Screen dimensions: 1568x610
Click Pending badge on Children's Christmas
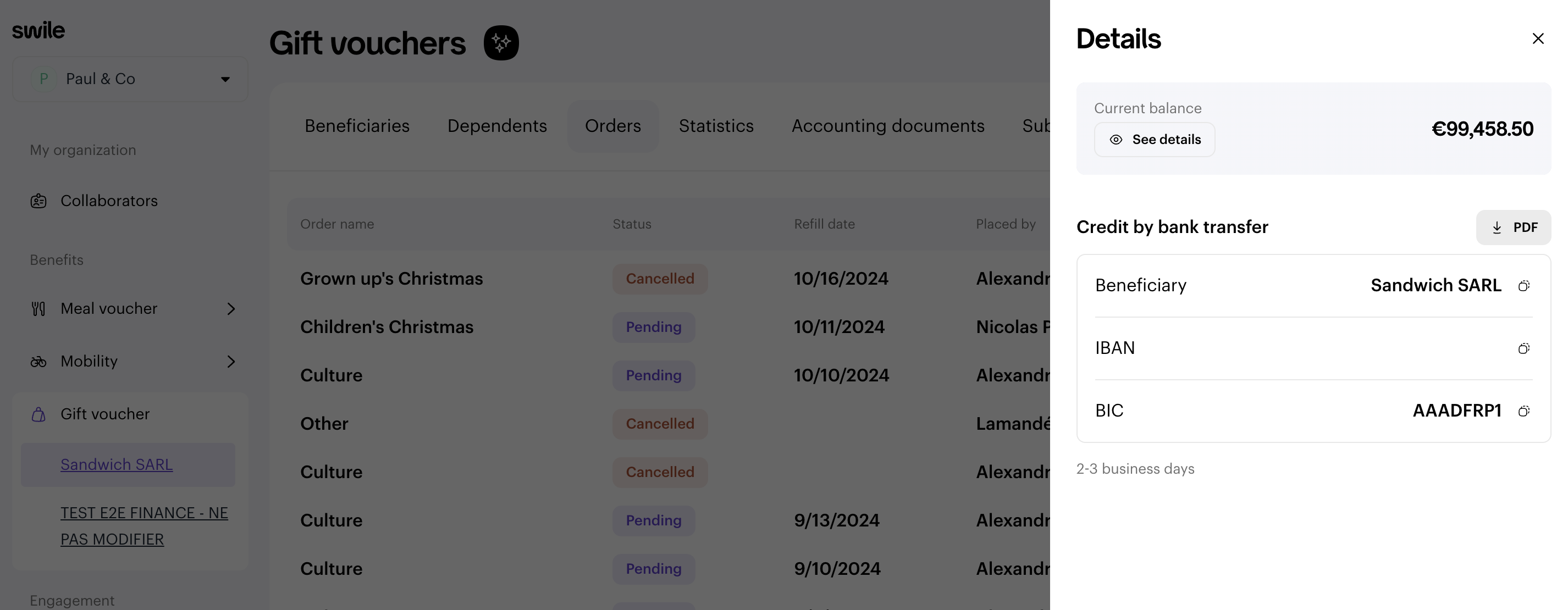653,327
